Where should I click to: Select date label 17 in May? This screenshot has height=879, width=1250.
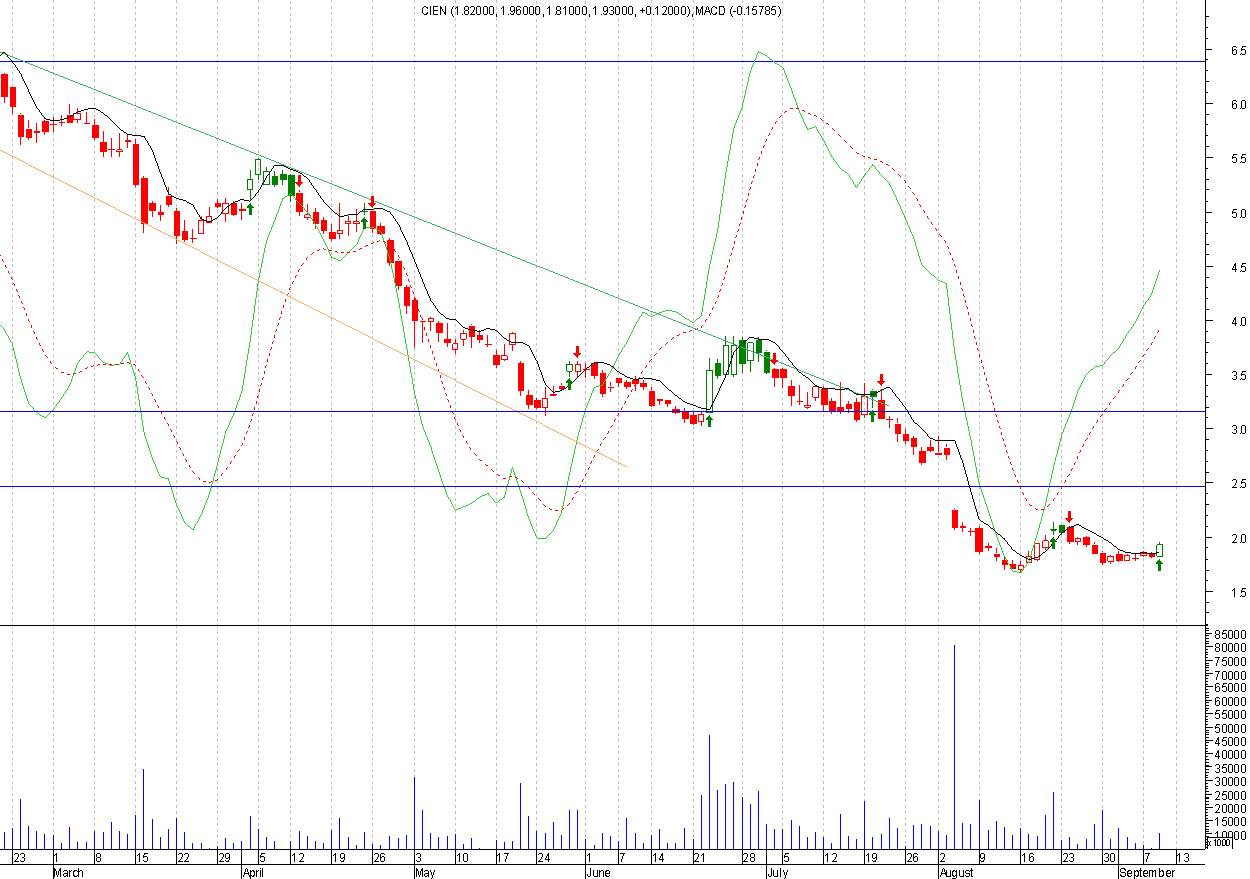[x=502, y=858]
